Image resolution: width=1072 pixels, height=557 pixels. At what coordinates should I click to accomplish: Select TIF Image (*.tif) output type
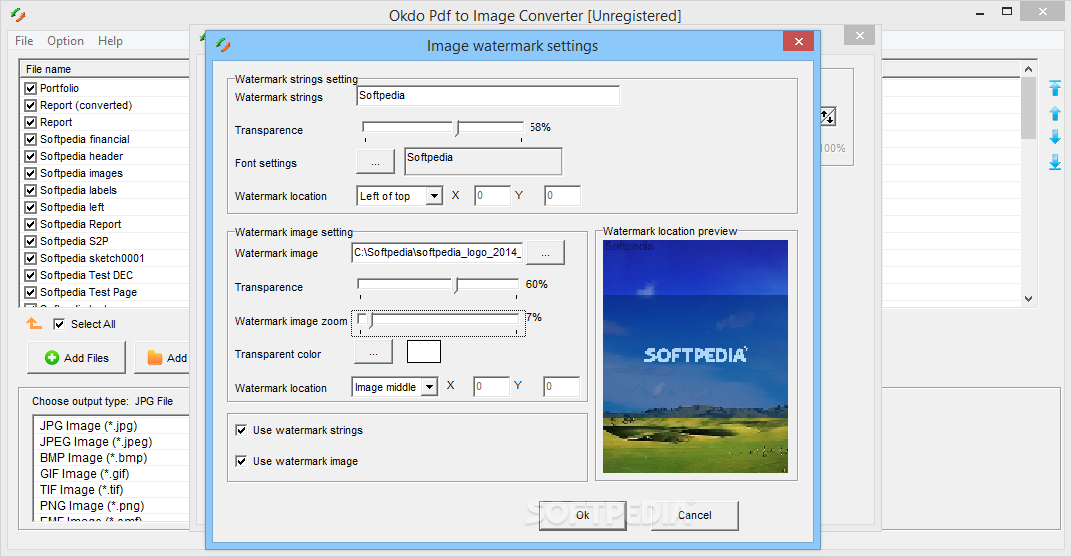tap(81, 490)
